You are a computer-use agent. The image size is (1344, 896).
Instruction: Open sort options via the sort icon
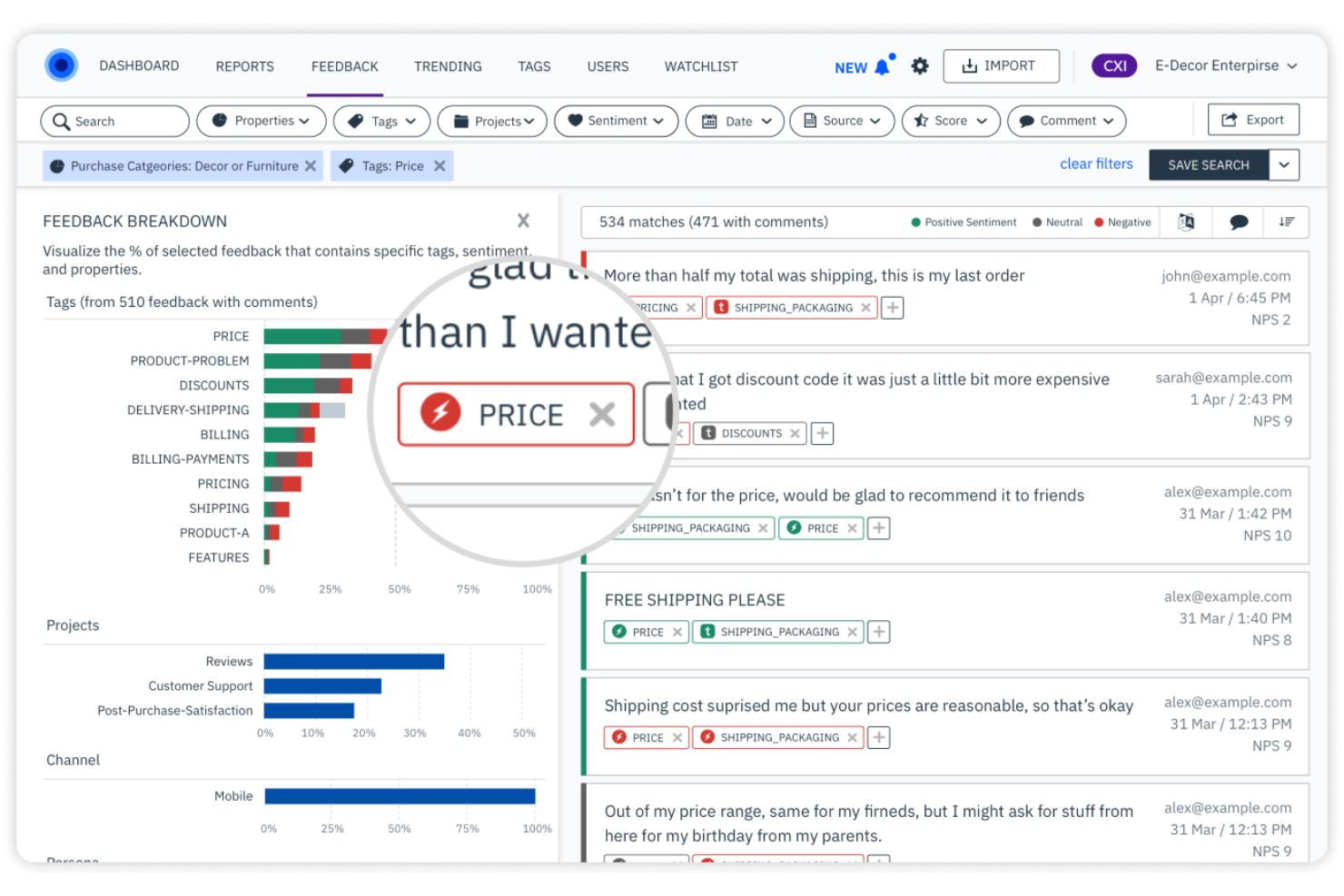(x=1286, y=222)
